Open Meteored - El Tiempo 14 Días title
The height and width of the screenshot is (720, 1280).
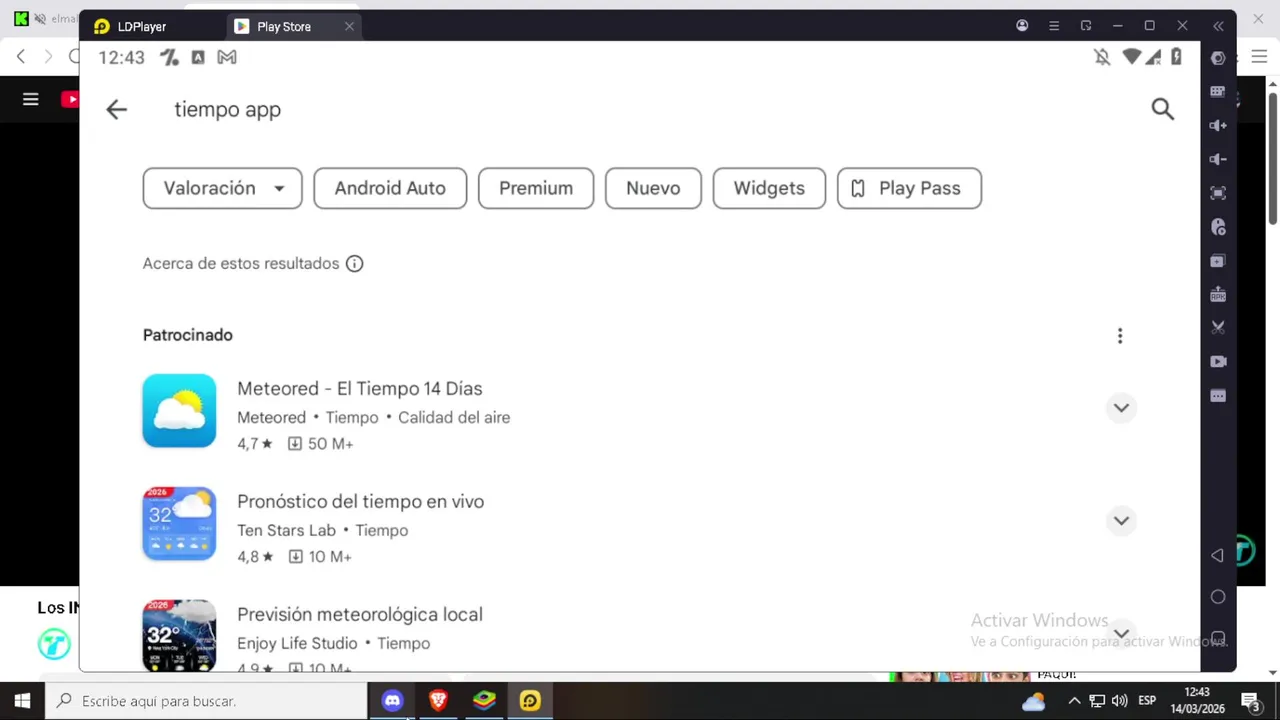click(x=360, y=388)
